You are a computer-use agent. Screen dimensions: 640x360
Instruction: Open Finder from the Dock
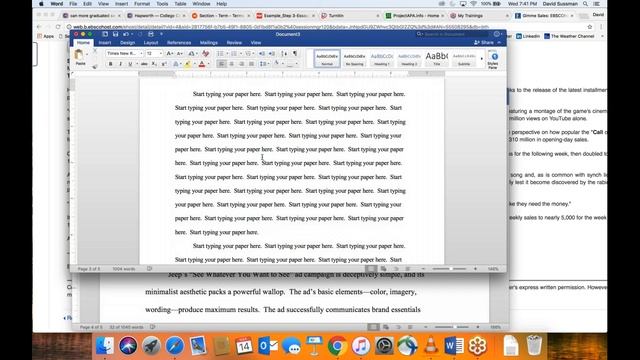coord(104,345)
